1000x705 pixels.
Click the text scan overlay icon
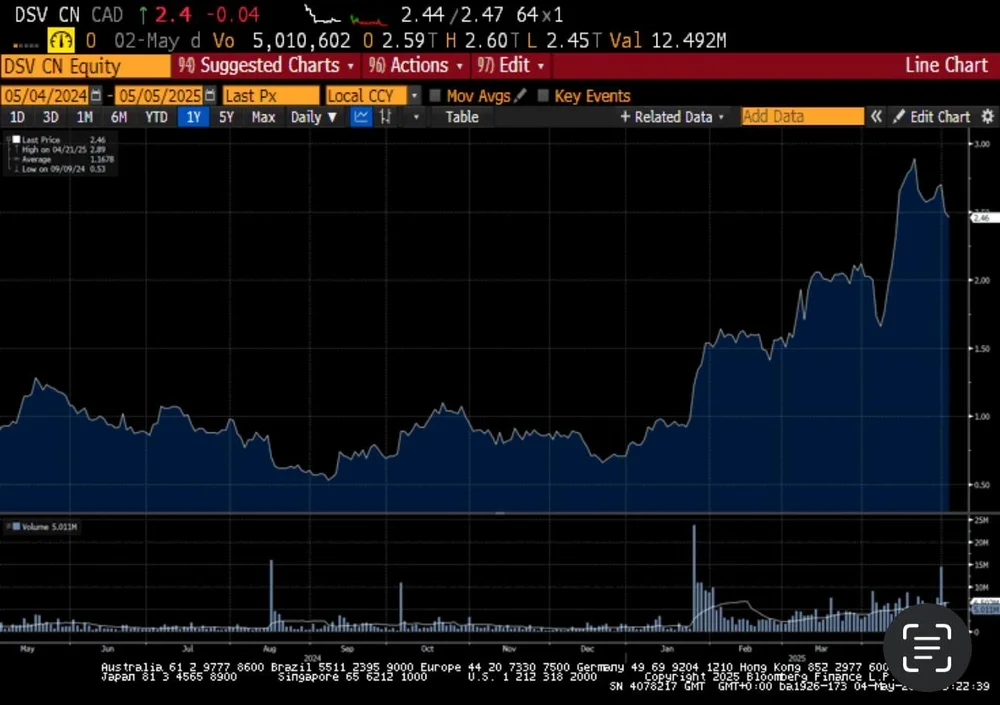point(927,648)
